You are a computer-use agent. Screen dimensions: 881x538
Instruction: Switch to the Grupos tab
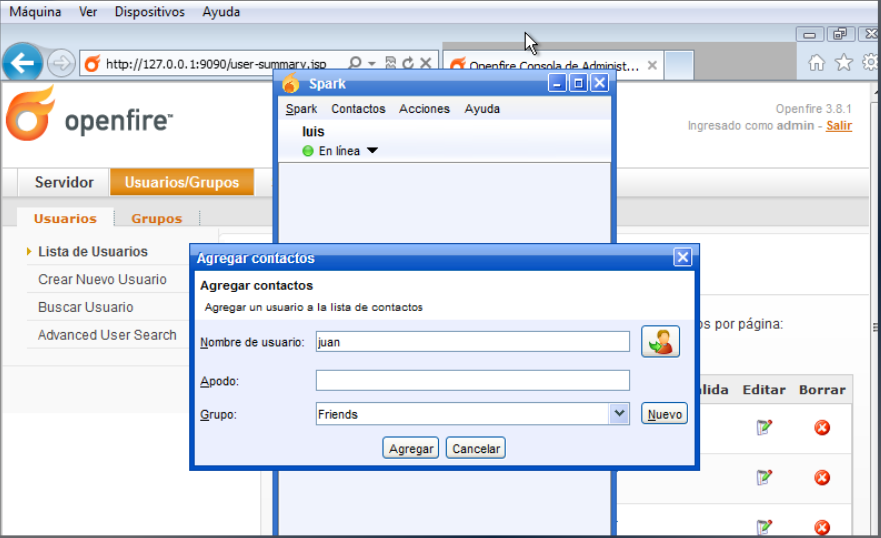coord(157,218)
